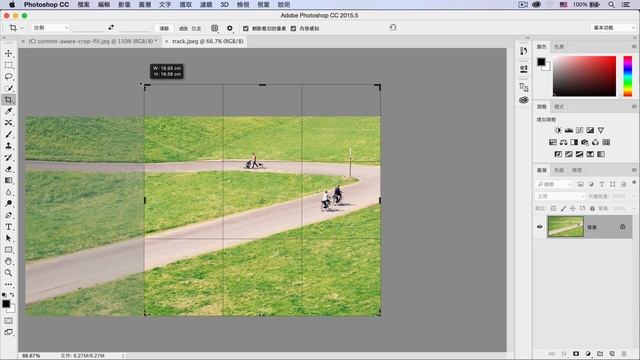Open the workspace switcher dropdown
The width and height of the screenshot is (640, 360).
coord(613,27)
